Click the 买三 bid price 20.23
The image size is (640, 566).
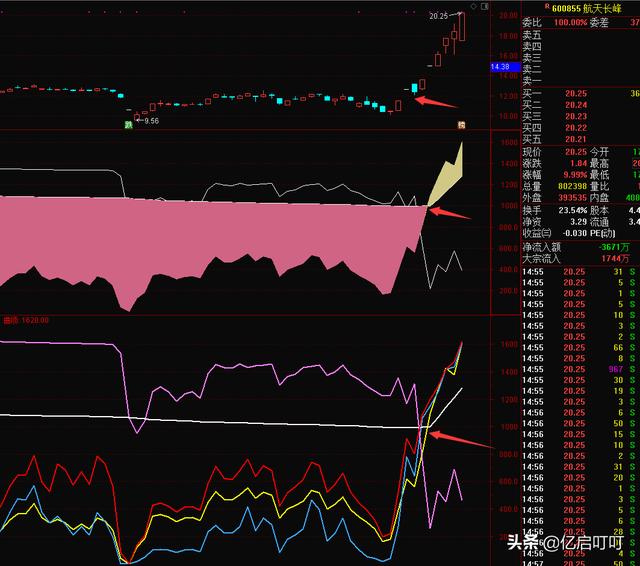pos(576,116)
